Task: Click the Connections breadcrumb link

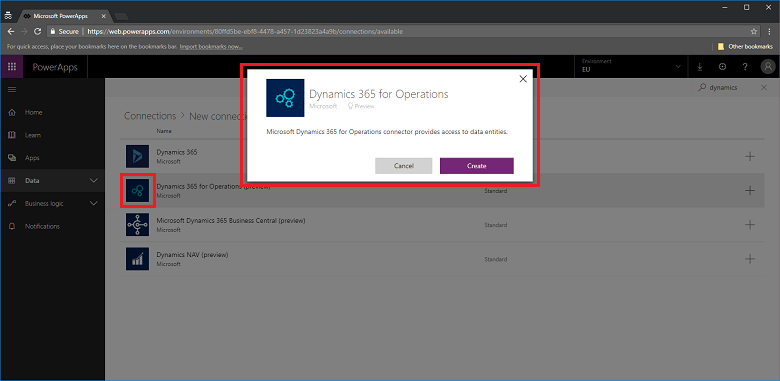Action: point(150,116)
